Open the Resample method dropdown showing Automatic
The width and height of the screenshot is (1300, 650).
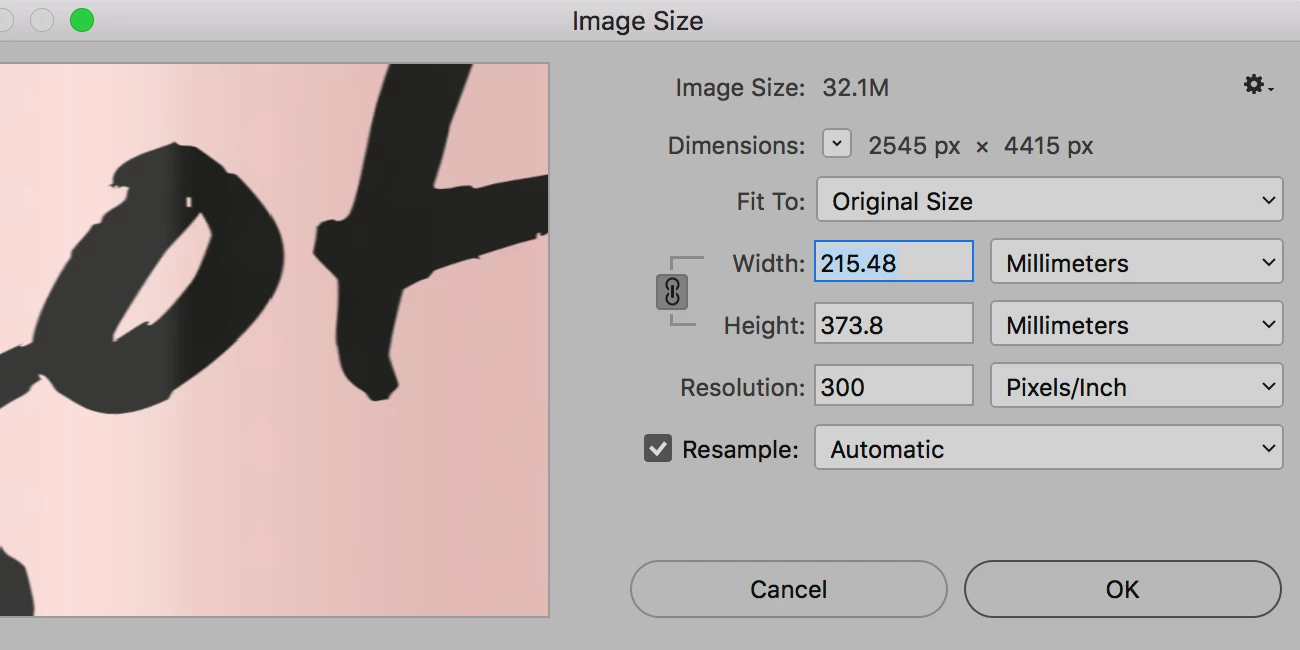point(1048,449)
